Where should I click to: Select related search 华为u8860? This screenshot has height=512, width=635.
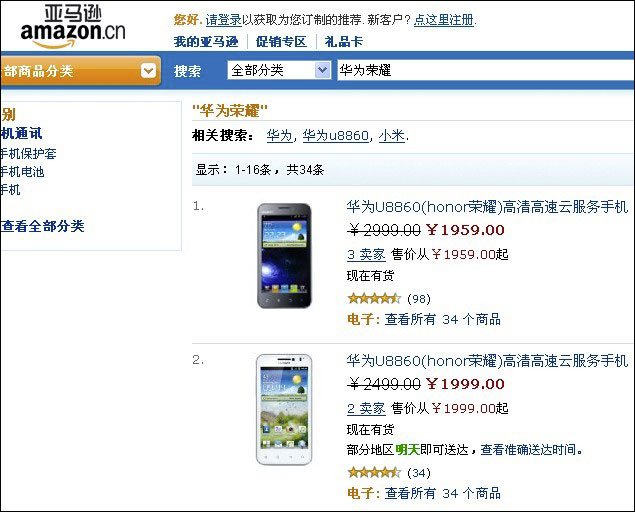[x=336, y=135]
